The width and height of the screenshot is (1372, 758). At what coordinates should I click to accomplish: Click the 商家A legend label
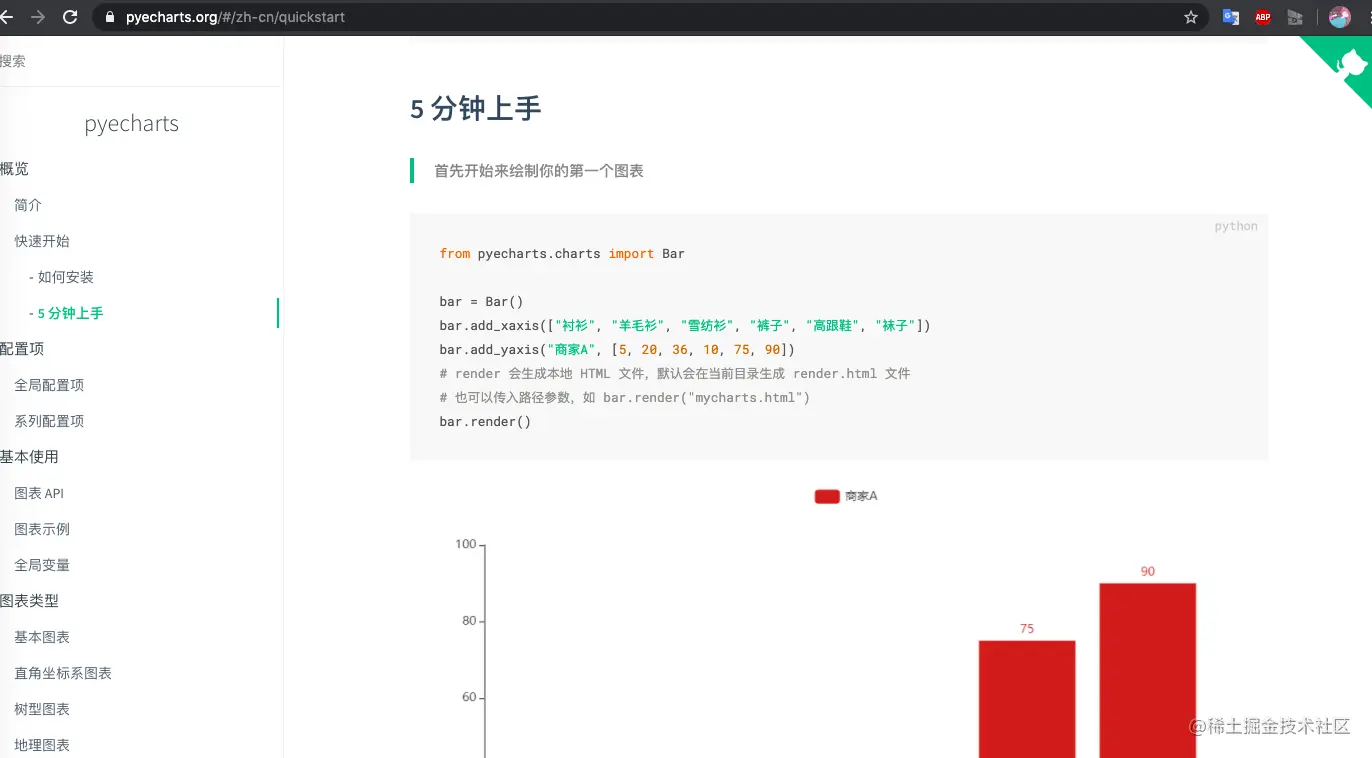tap(861, 496)
